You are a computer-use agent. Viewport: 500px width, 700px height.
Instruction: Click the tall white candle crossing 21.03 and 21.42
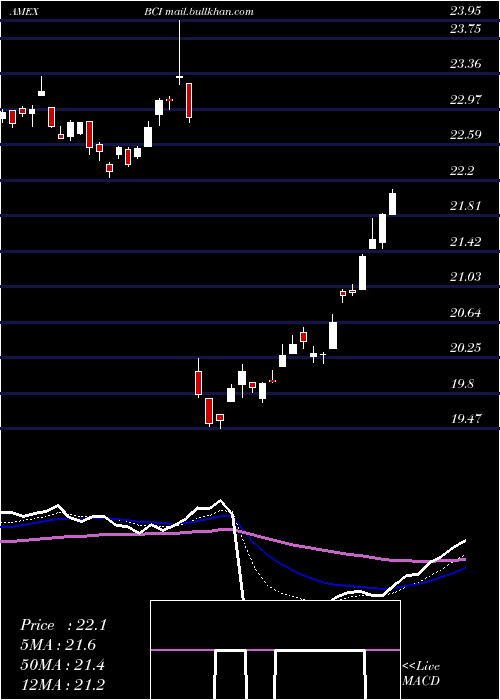coord(362,272)
